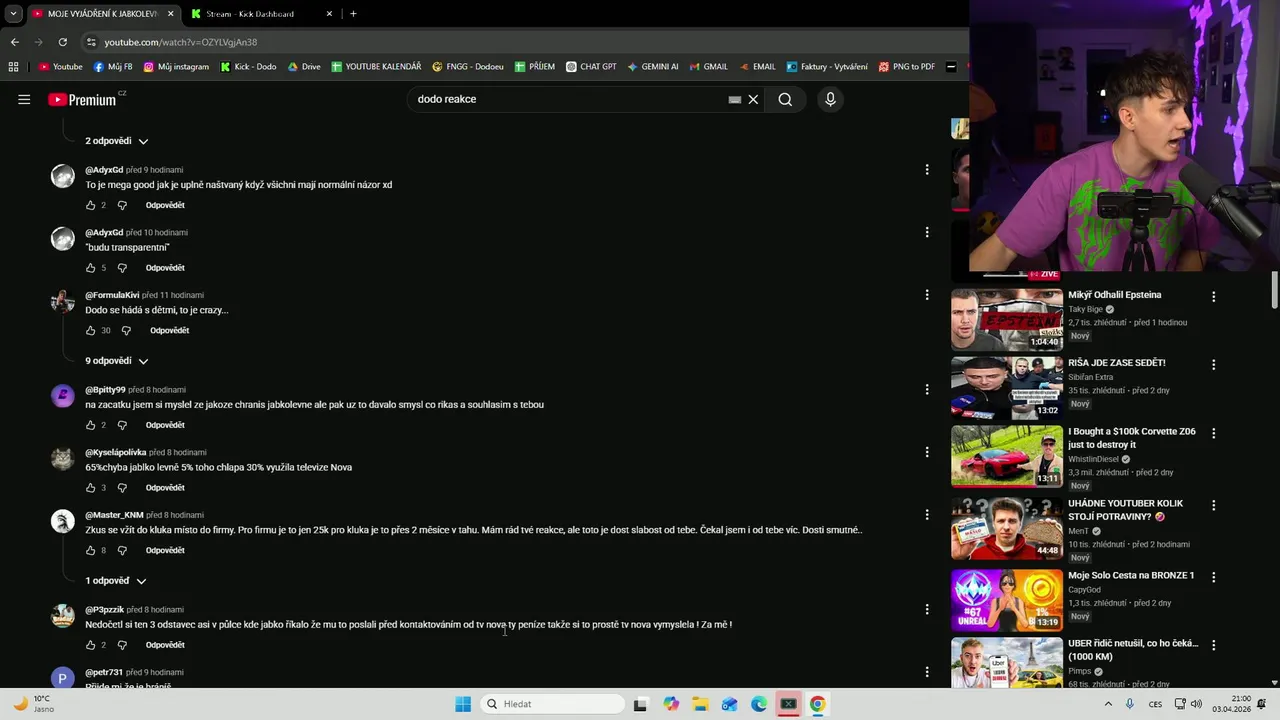Switch to Stream - Kick Dashboard tab

[x=262, y=14]
